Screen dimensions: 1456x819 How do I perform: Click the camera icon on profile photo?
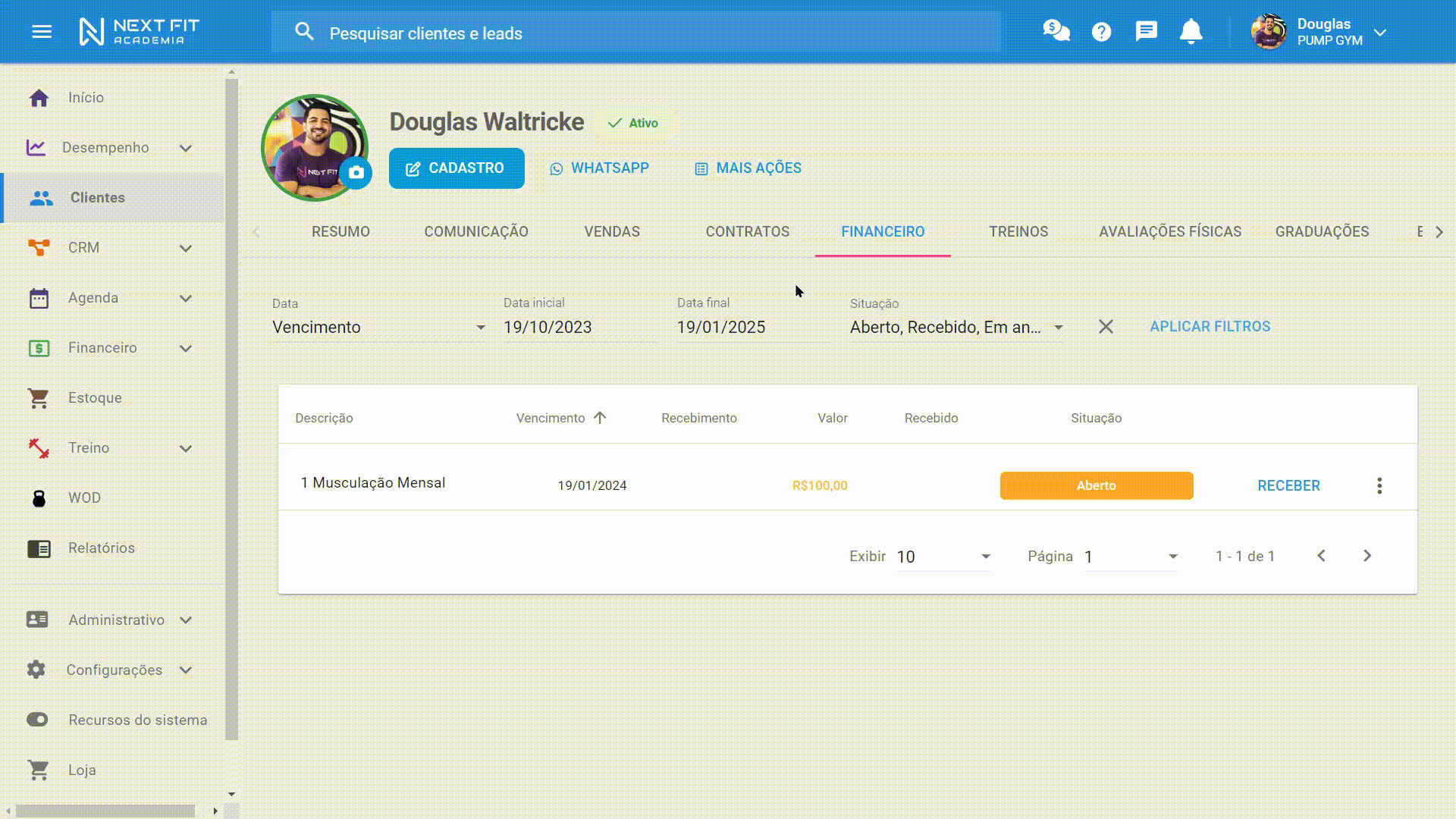(356, 173)
